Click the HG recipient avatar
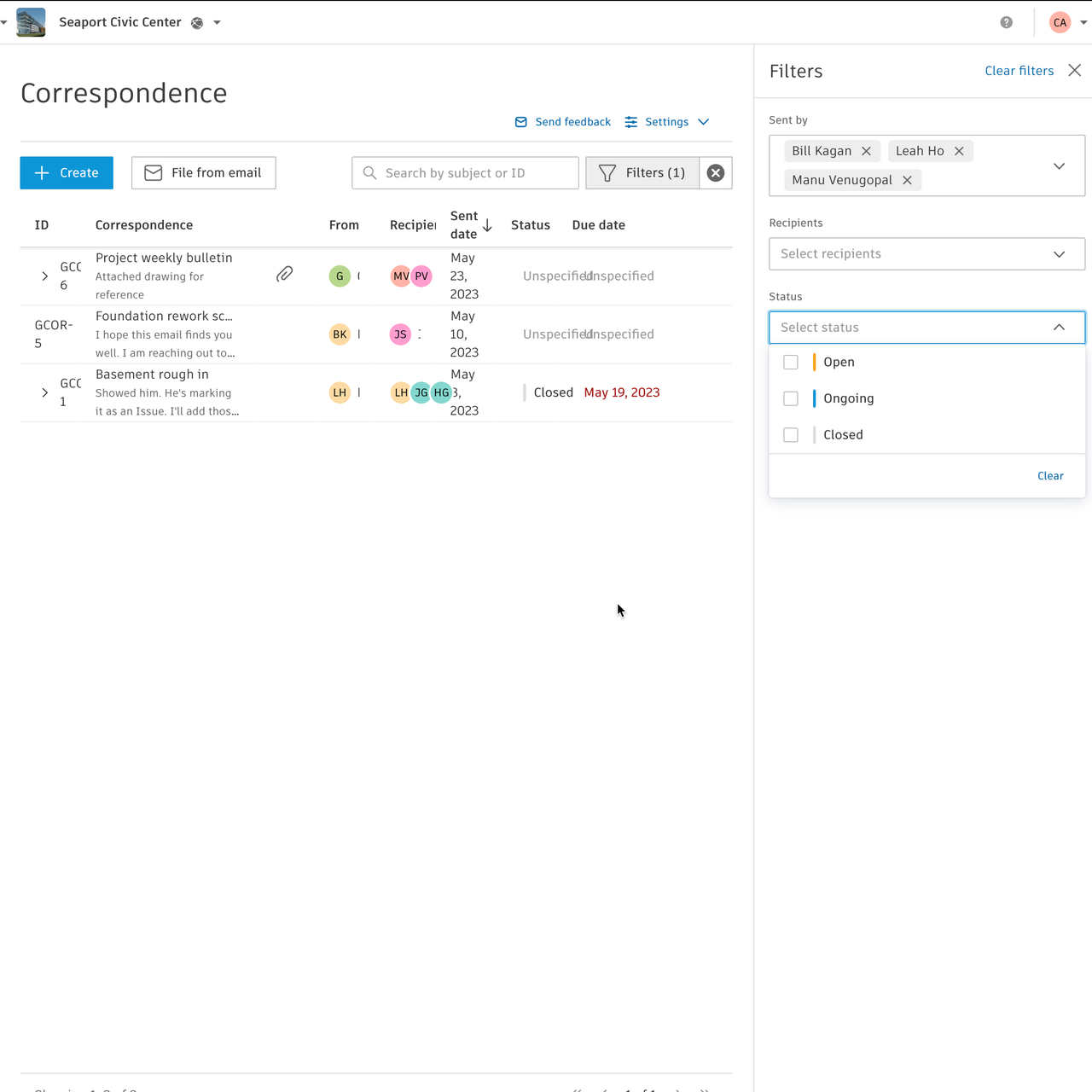 click(441, 392)
